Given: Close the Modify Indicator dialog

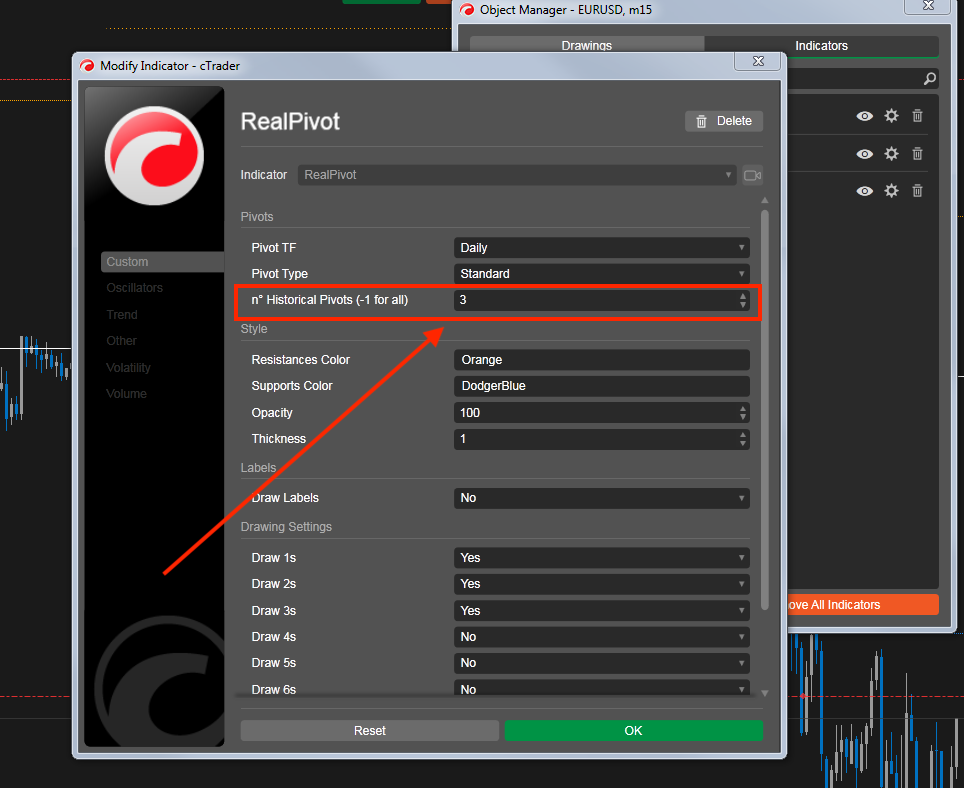Looking at the screenshot, I should coord(758,61).
